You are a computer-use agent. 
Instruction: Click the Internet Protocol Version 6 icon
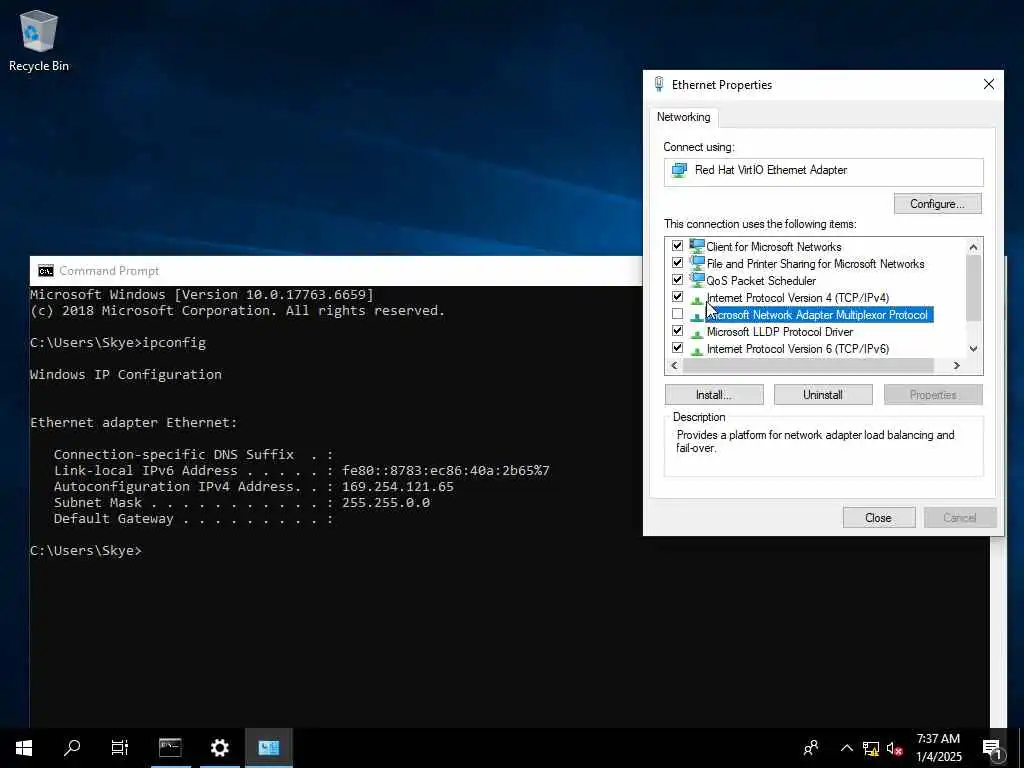coord(697,349)
